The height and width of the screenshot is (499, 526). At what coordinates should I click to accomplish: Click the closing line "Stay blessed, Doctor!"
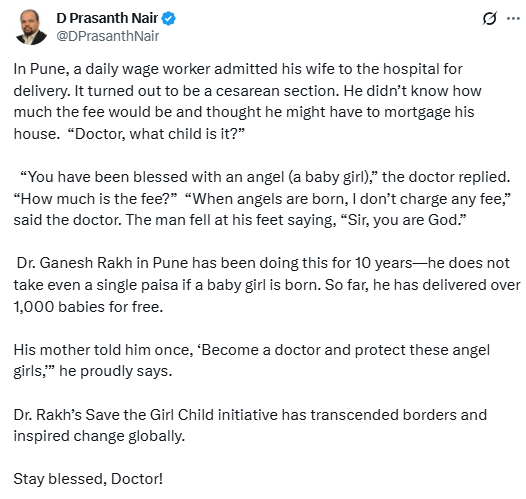(88, 479)
